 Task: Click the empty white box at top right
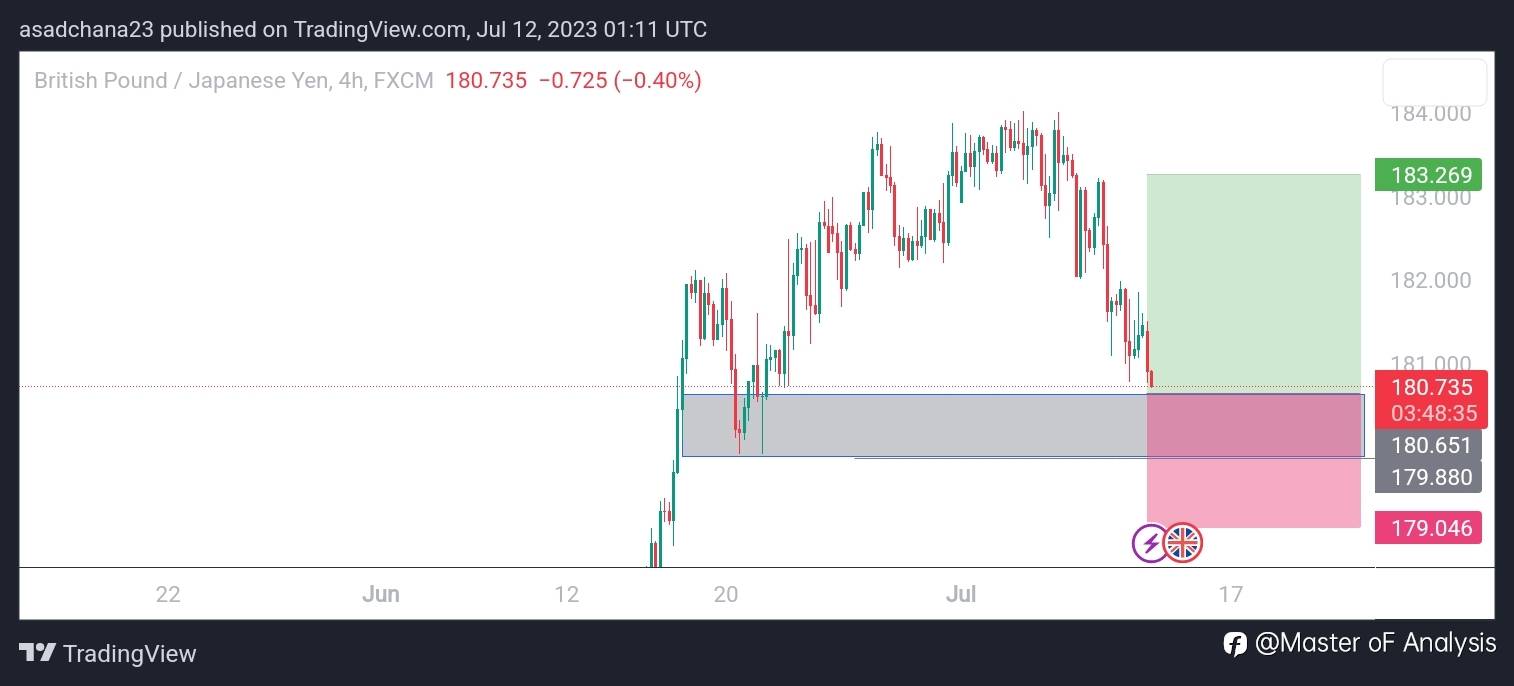point(1434,83)
